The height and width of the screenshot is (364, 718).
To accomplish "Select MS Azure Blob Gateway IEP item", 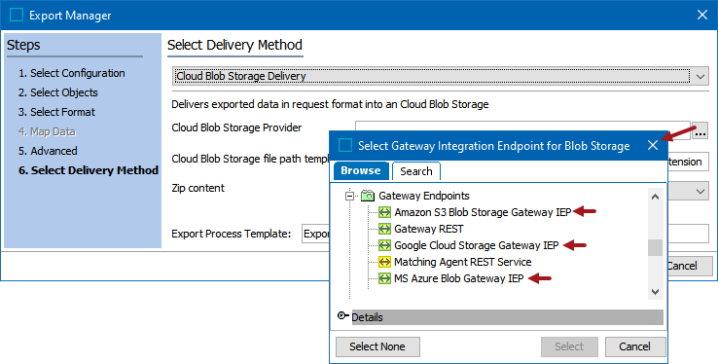I will (x=458, y=278).
